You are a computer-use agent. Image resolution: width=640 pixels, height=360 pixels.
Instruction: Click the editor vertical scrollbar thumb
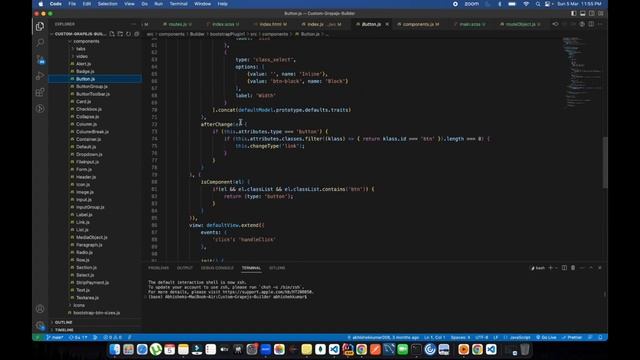(605, 162)
